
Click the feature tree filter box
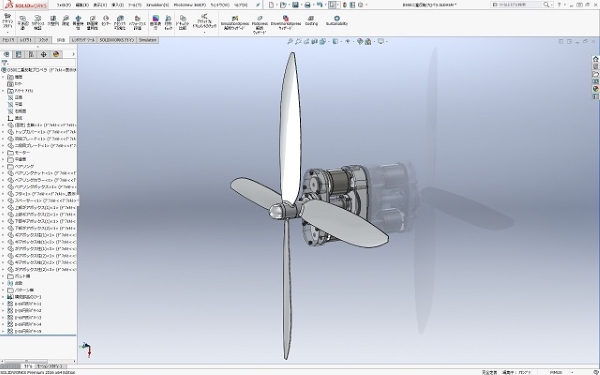38,63
